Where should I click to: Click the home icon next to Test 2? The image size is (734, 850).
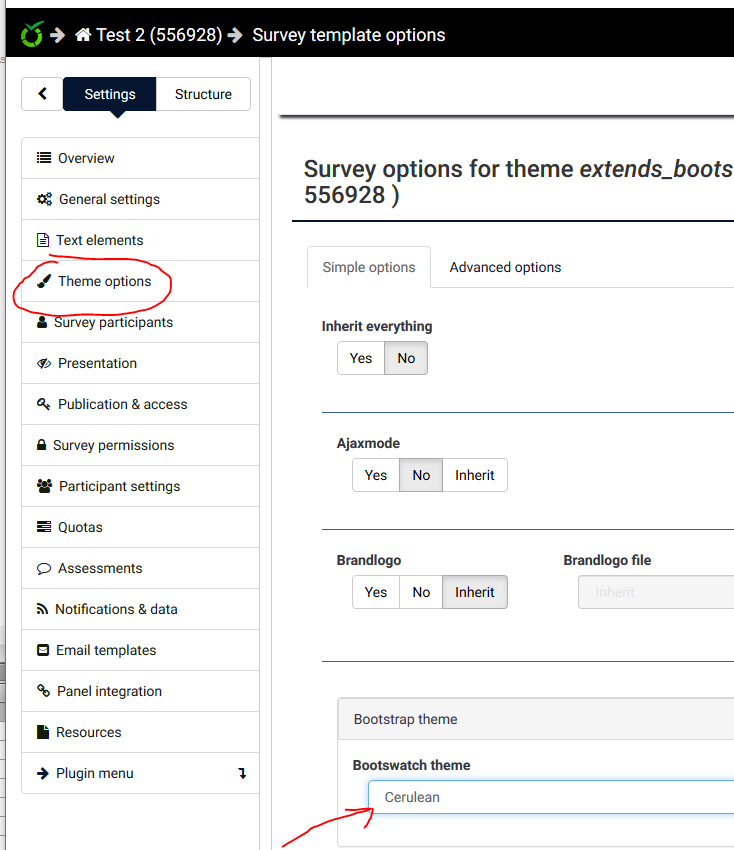tap(82, 35)
